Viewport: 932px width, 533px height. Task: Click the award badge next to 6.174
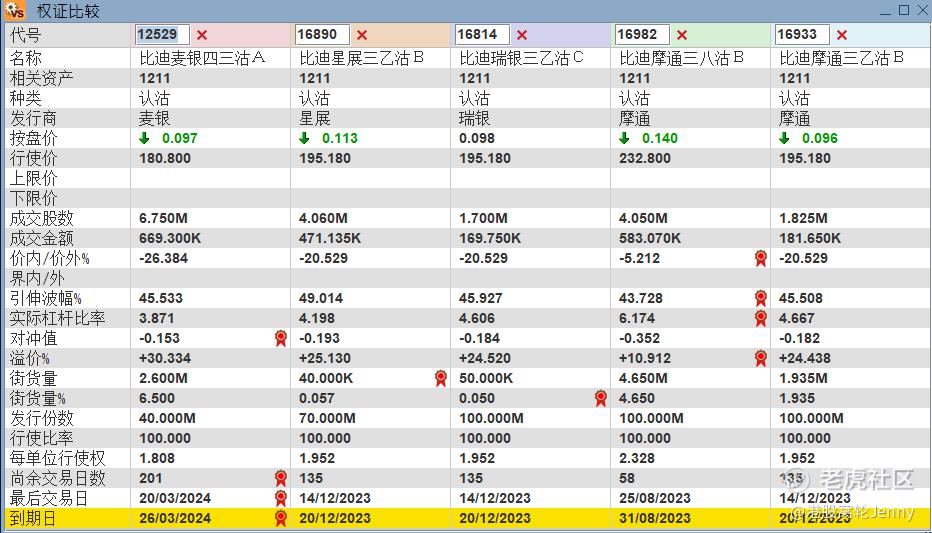760,318
